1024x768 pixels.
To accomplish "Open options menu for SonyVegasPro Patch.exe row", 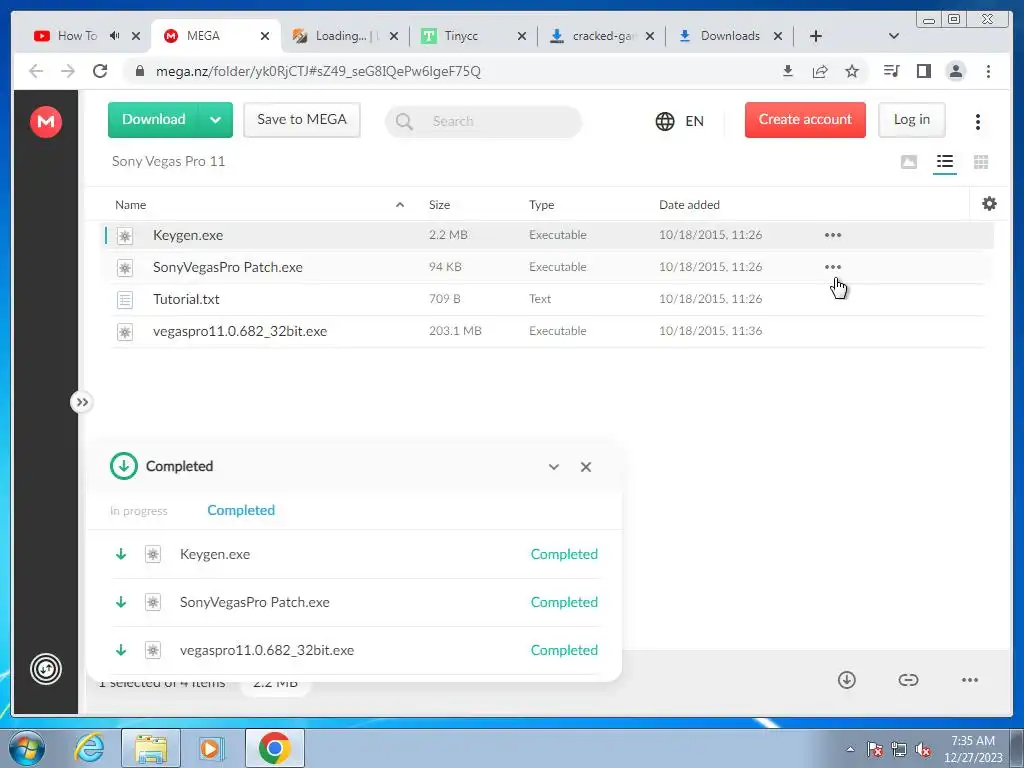I will click(x=833, y=267).
